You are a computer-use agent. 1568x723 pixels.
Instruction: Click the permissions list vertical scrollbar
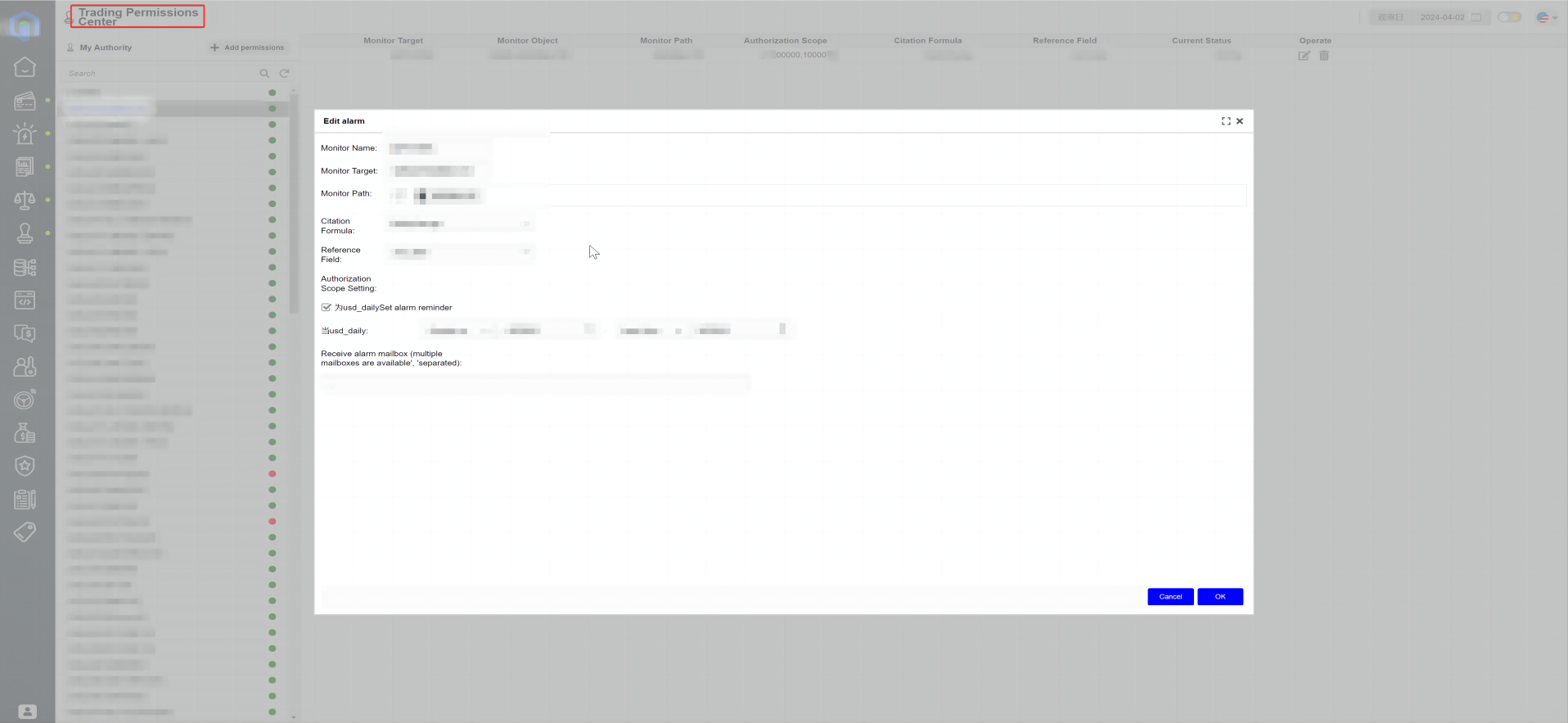(x=294, y=205)
